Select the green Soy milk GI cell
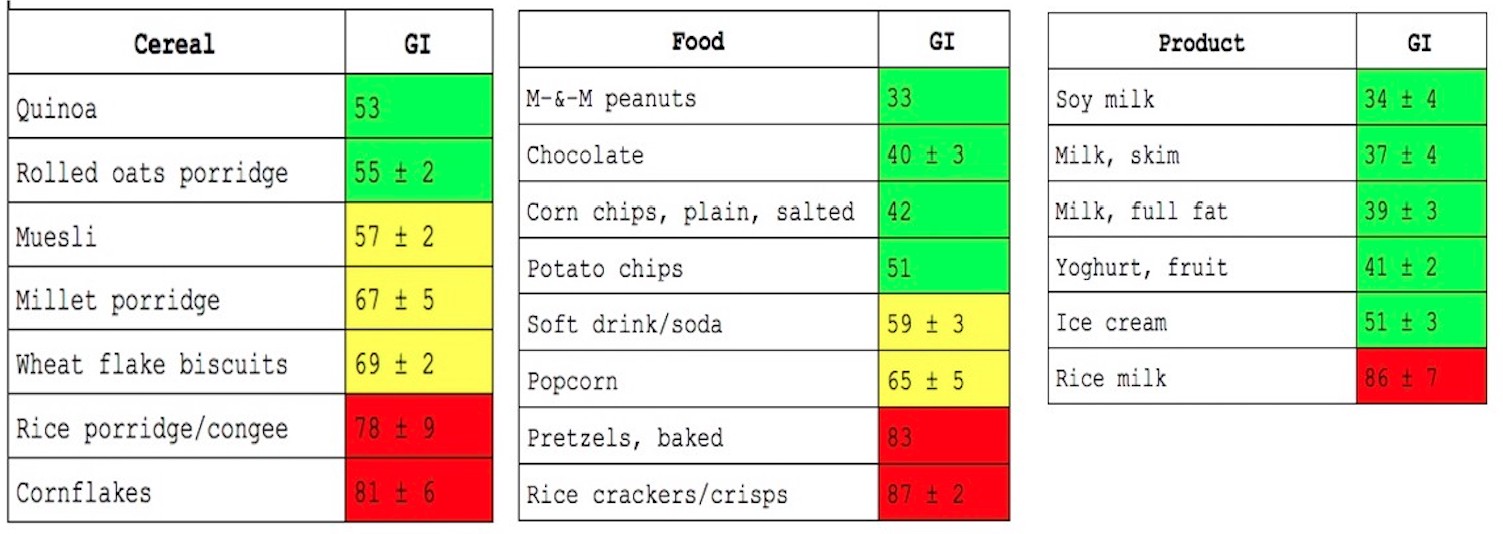 [1420, 99]
